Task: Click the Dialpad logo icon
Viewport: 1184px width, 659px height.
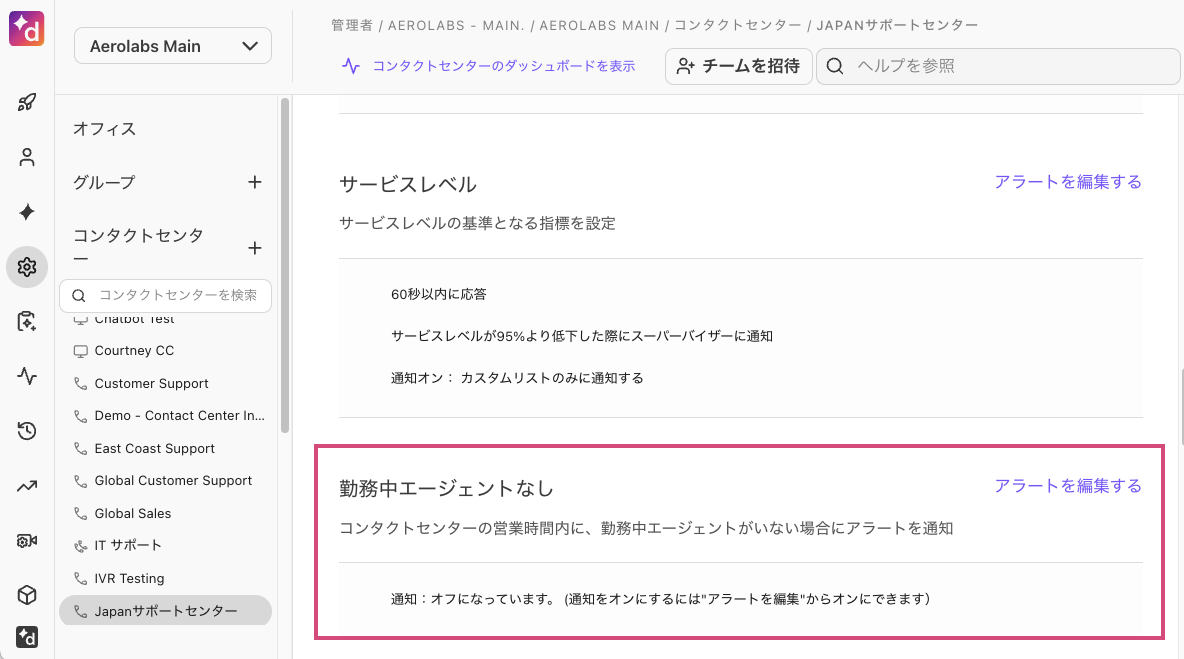Action: pos(27,28)
